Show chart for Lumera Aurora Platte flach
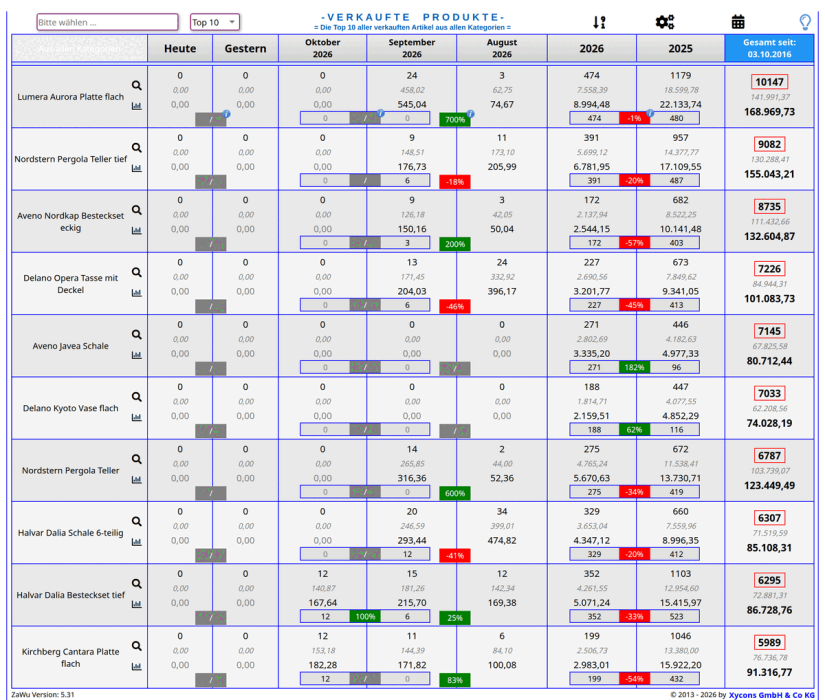 [137, 106]
